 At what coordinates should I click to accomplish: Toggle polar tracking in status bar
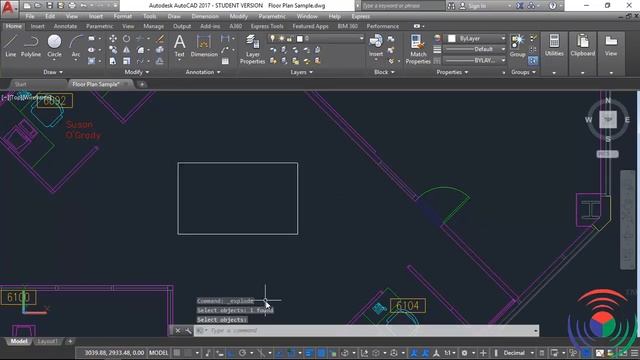point(242,353)
